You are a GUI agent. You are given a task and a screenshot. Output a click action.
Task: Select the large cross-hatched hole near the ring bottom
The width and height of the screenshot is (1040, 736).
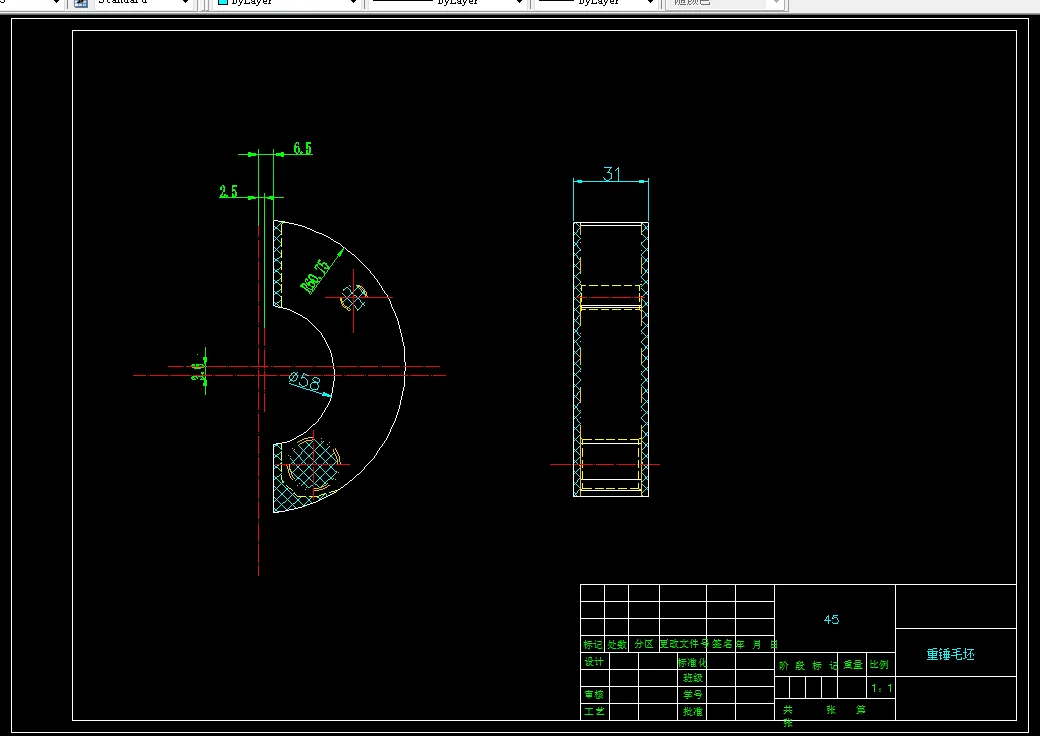313,463
